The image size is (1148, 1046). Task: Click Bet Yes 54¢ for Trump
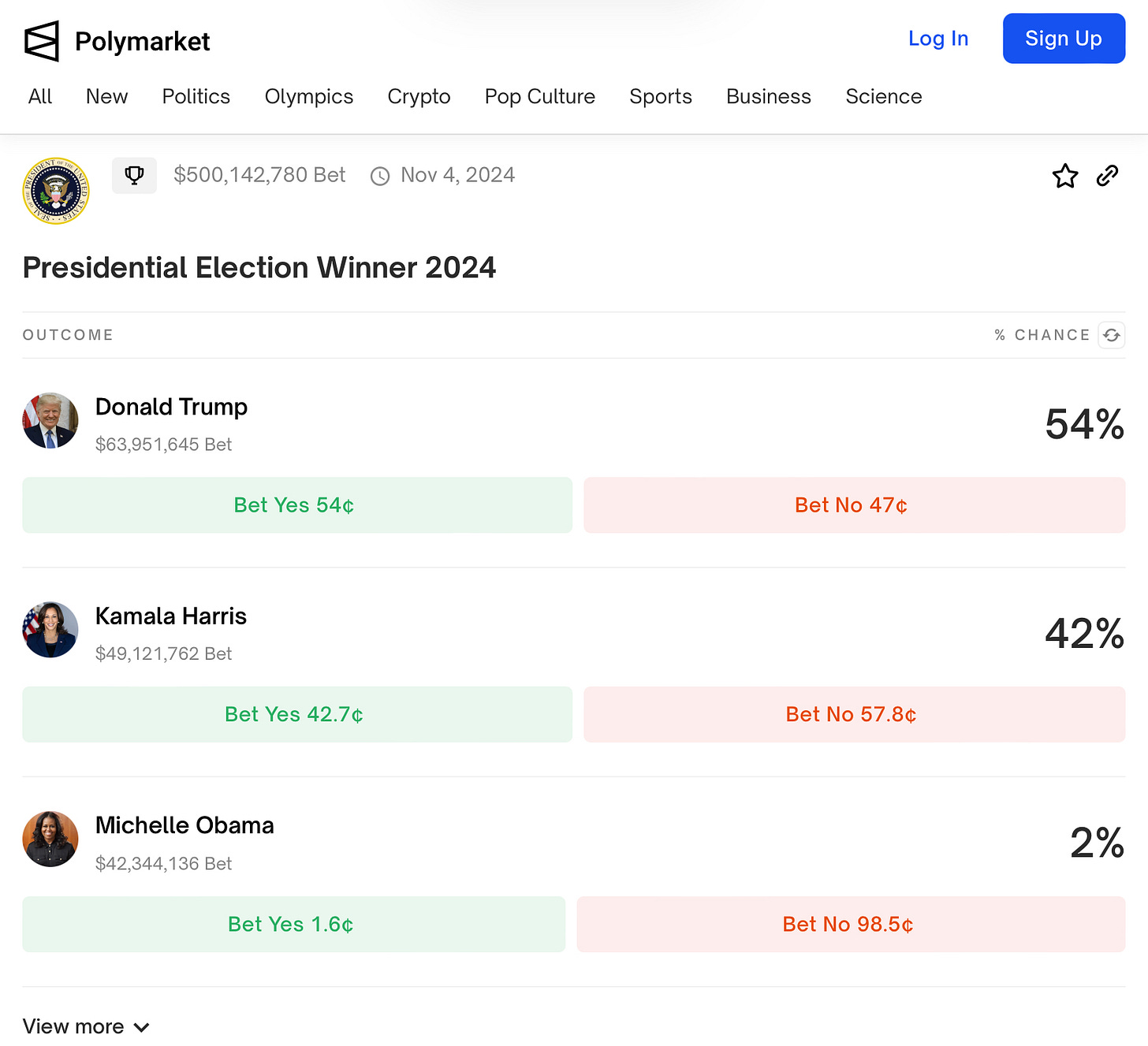297,505
